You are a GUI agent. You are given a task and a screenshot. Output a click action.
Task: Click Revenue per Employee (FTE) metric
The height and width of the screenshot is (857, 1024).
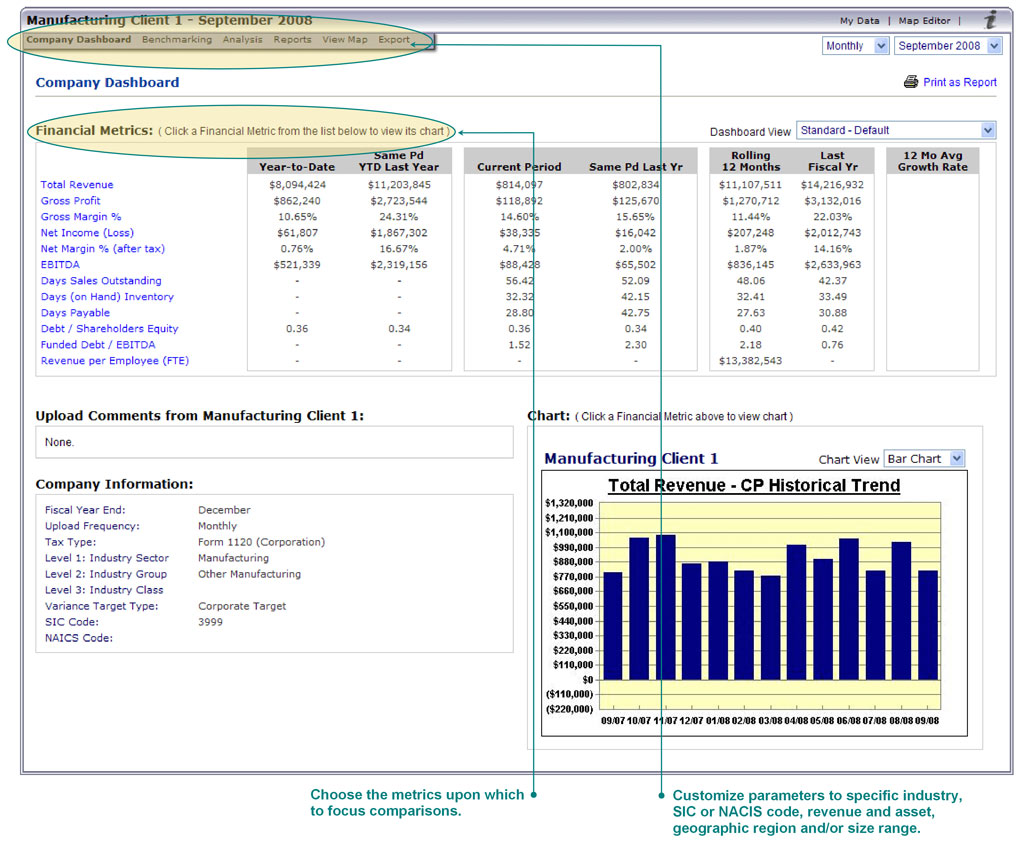click(115, 361)
